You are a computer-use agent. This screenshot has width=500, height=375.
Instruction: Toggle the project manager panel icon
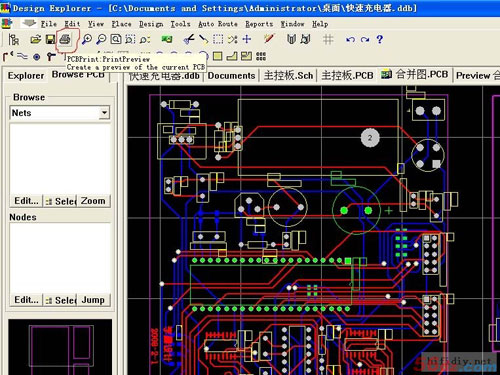click(x=14, y=39)
